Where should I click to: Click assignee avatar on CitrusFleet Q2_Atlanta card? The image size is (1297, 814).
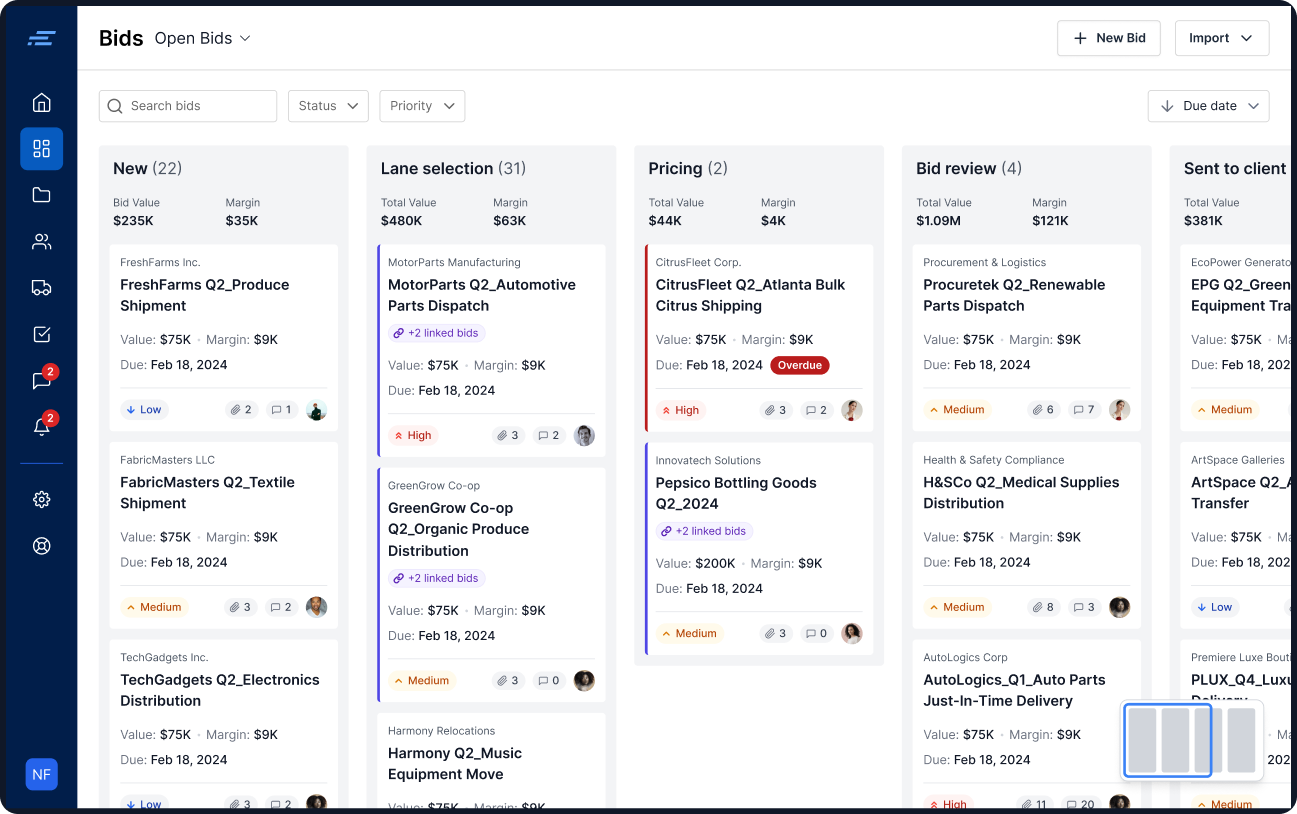tap(852, 410)
